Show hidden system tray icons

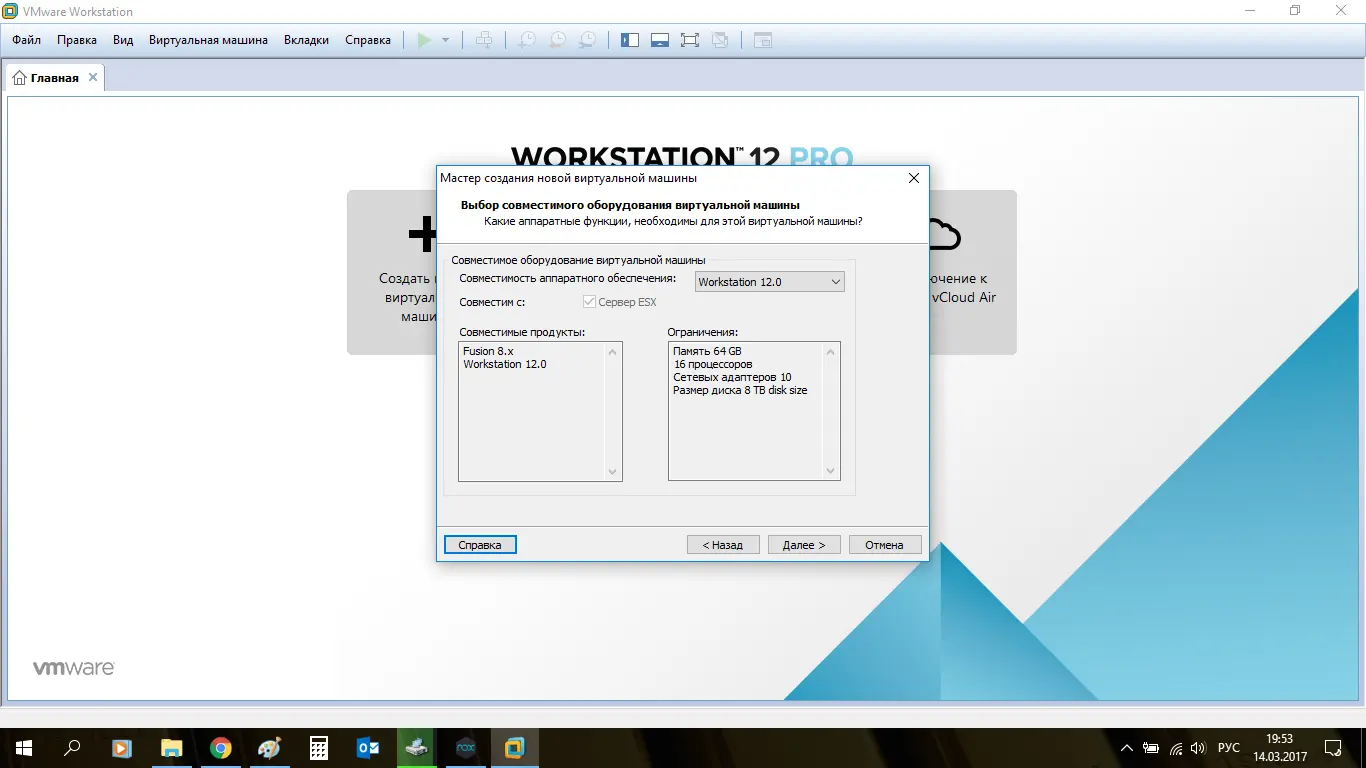[x=1127, y=748]
